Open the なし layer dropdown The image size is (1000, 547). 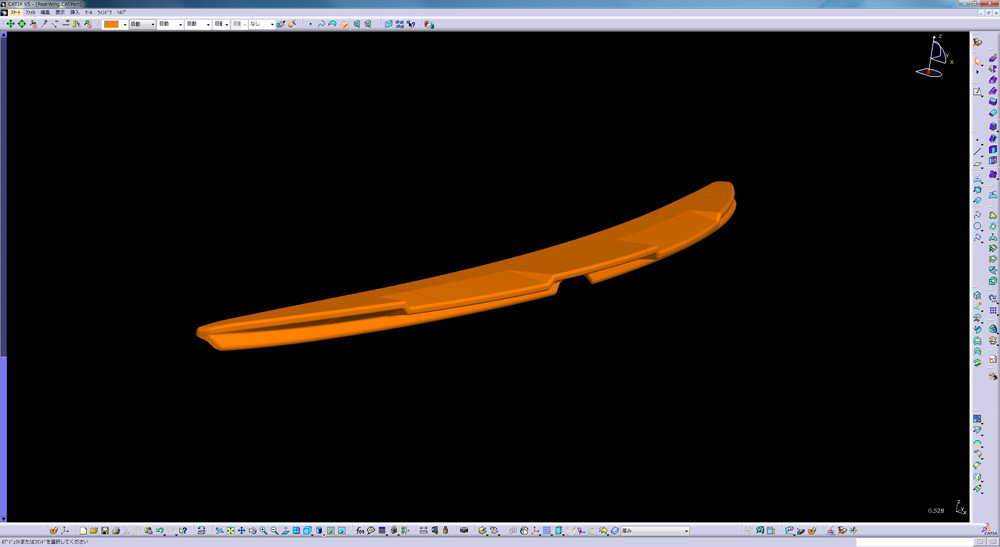(x=261, y=24)
